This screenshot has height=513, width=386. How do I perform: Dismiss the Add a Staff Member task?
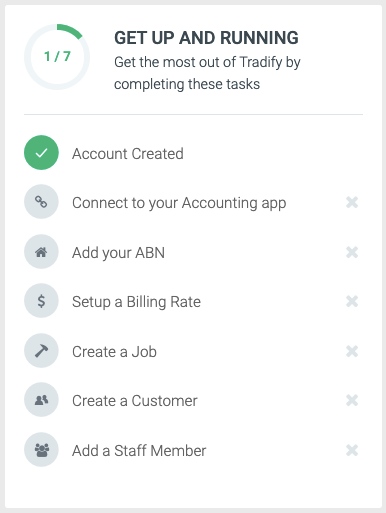click(x=352, y=450)
